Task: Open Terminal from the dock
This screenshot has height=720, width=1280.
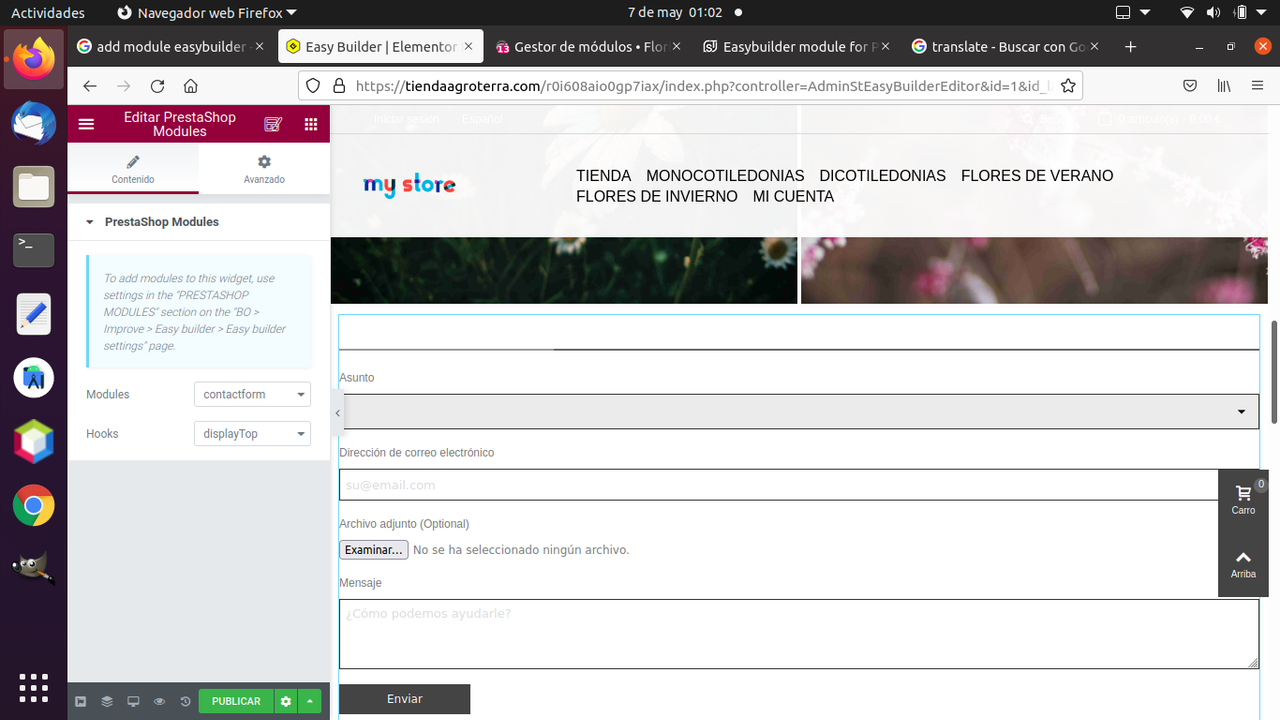Action: [33, 250]
